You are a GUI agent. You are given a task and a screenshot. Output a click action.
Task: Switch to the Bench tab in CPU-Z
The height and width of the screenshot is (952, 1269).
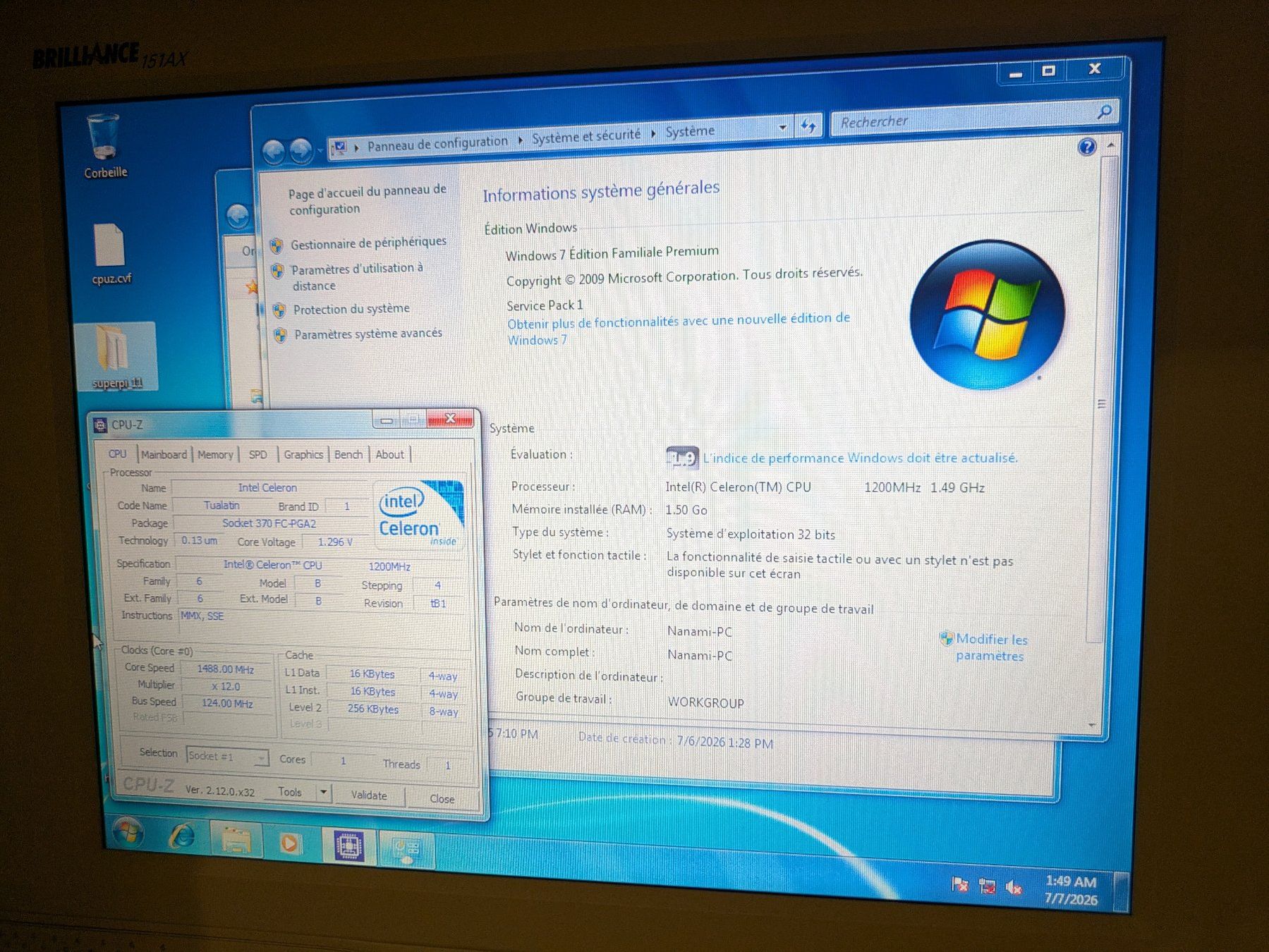pyautogui.click(x=348, y=455)
